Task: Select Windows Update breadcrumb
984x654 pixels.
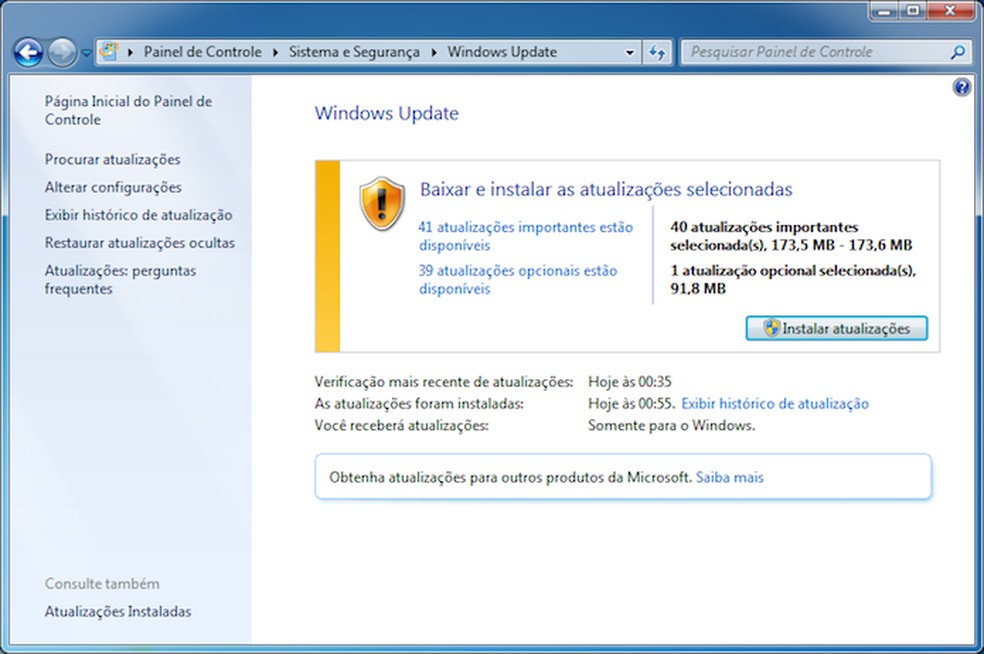Action: click(502, 52)
